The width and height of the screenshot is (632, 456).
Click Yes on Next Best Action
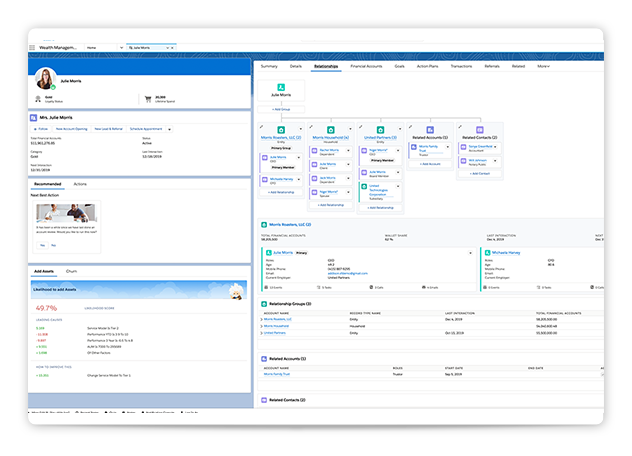coord(42,244)
